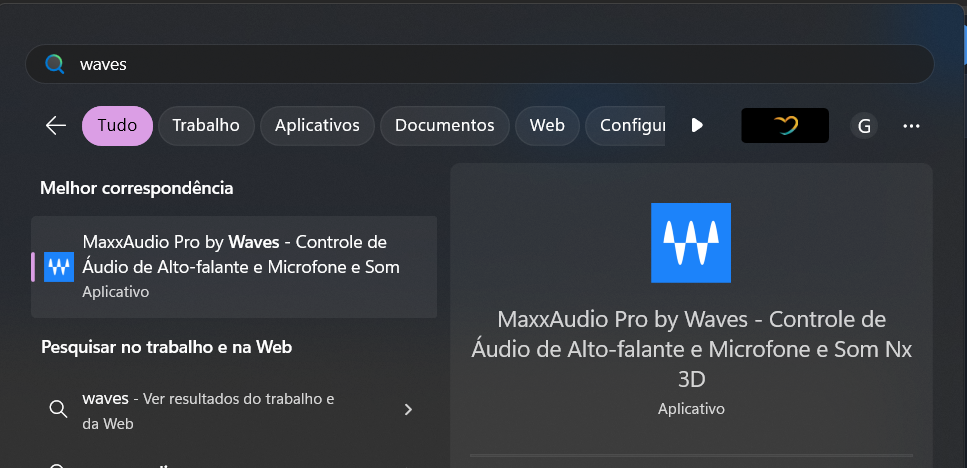Select the Tudo filter tab

click(117, 125)
